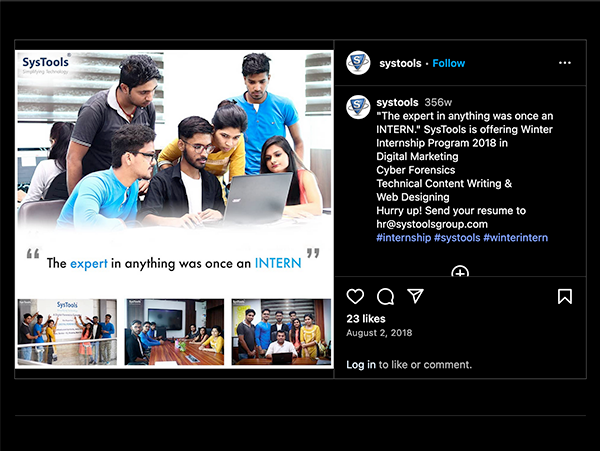Click systools avatar beside the caption
The height and width of the screenshot is (451, 600).
358,107
